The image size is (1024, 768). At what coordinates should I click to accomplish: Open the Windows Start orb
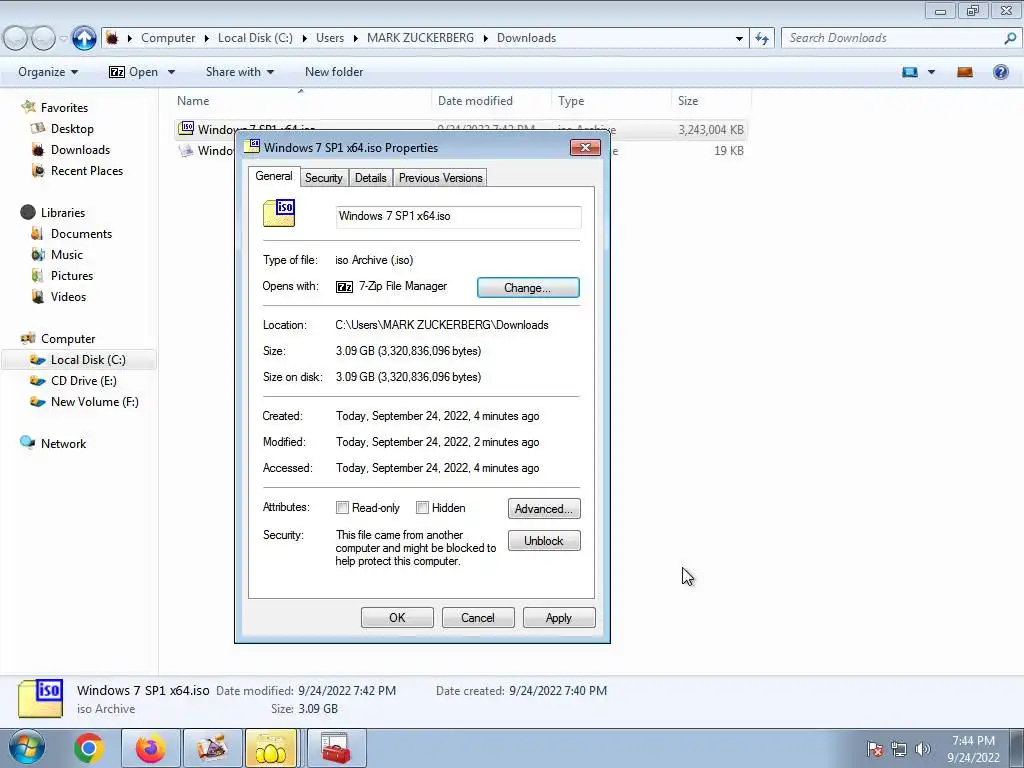[x=26, y=748]
